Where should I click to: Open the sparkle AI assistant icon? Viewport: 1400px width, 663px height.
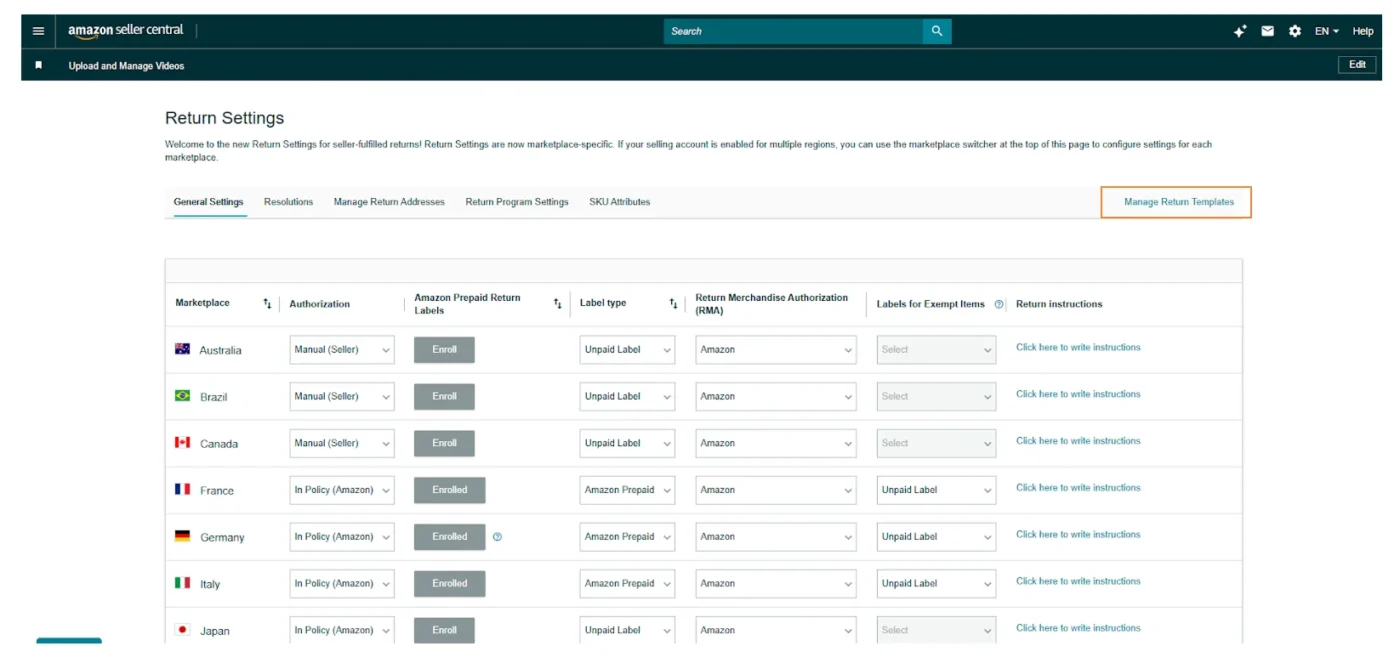[x=1240, y=31]
